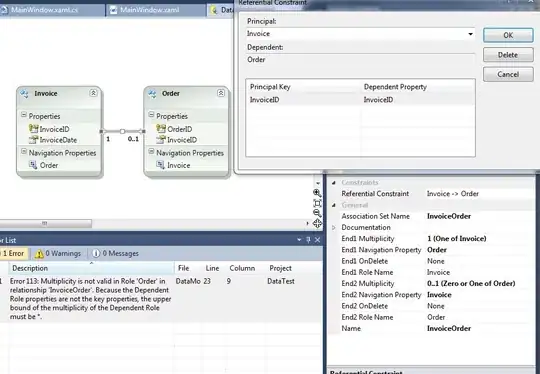540x374 pixels.
Task: Collapse the Invoice entity shape with chevron
Action: click(93, 93)
